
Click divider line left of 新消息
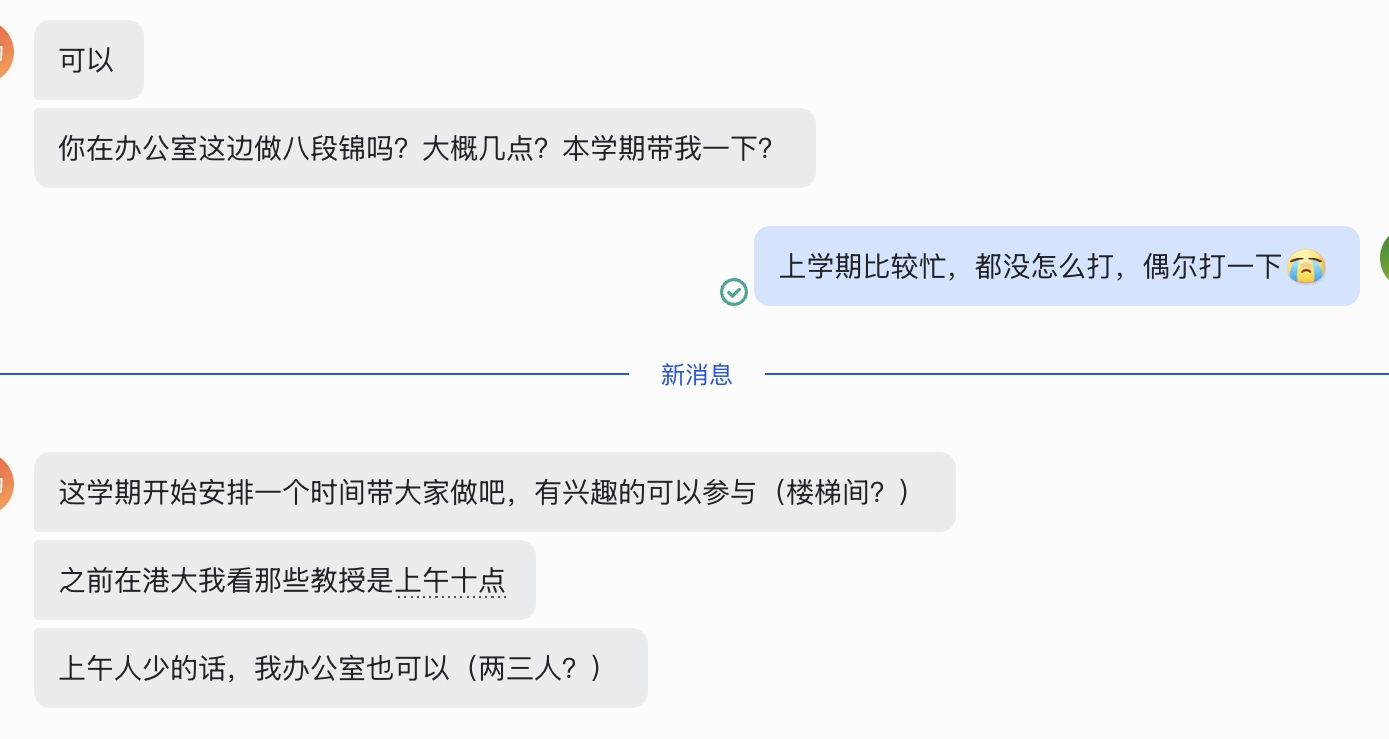click(x=314, y=374)
